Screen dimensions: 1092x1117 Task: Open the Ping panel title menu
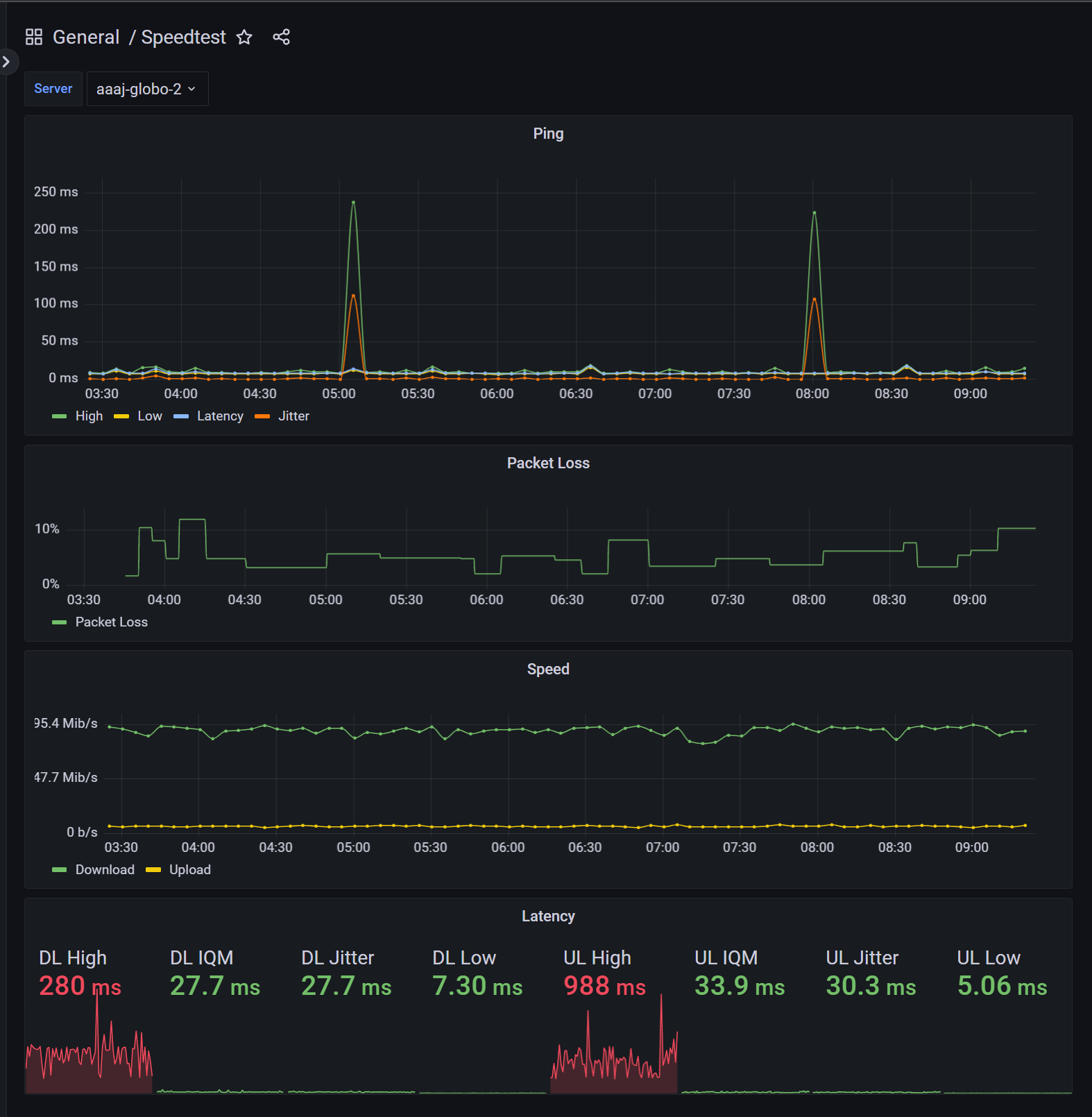(x=548, y=133)
